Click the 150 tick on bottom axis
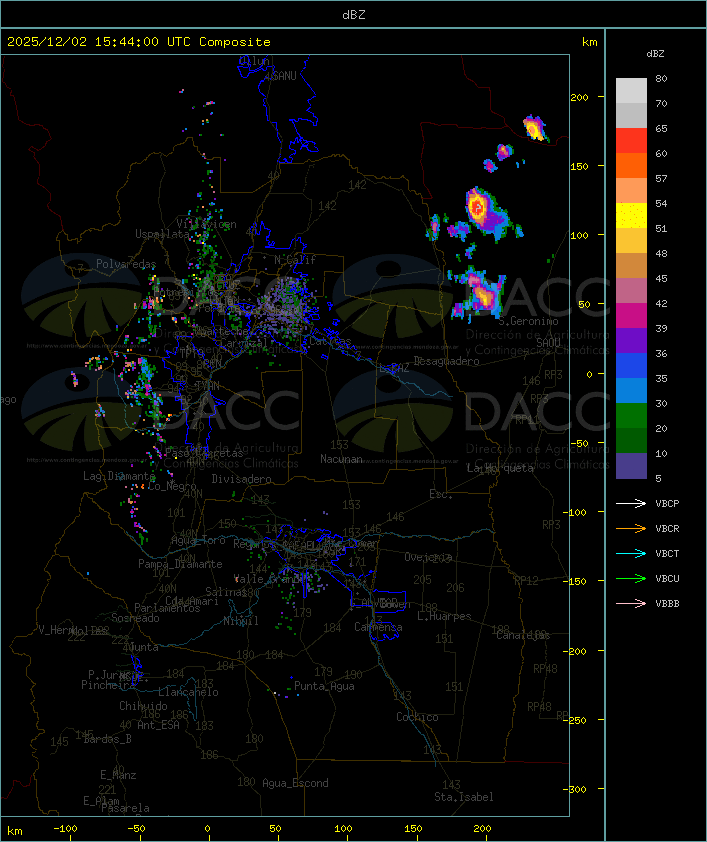 413,829
